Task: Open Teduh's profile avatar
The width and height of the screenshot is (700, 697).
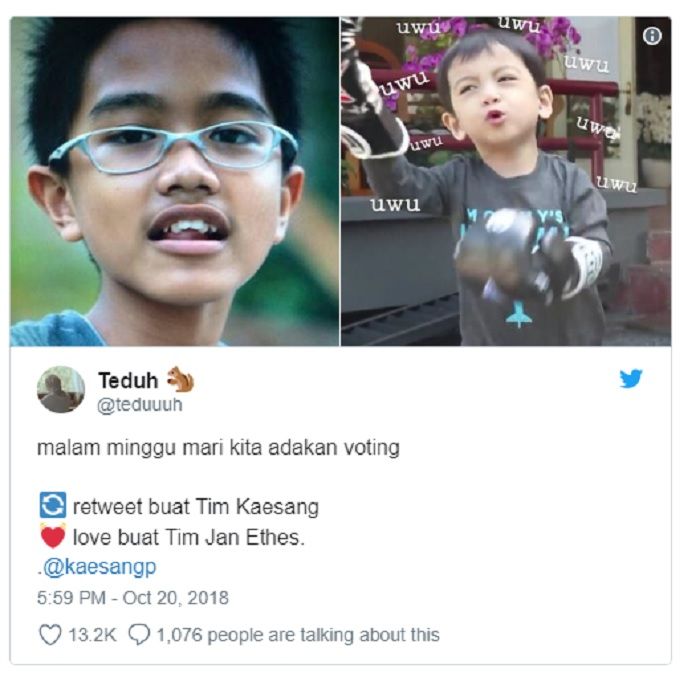Action: pos(61,389)
